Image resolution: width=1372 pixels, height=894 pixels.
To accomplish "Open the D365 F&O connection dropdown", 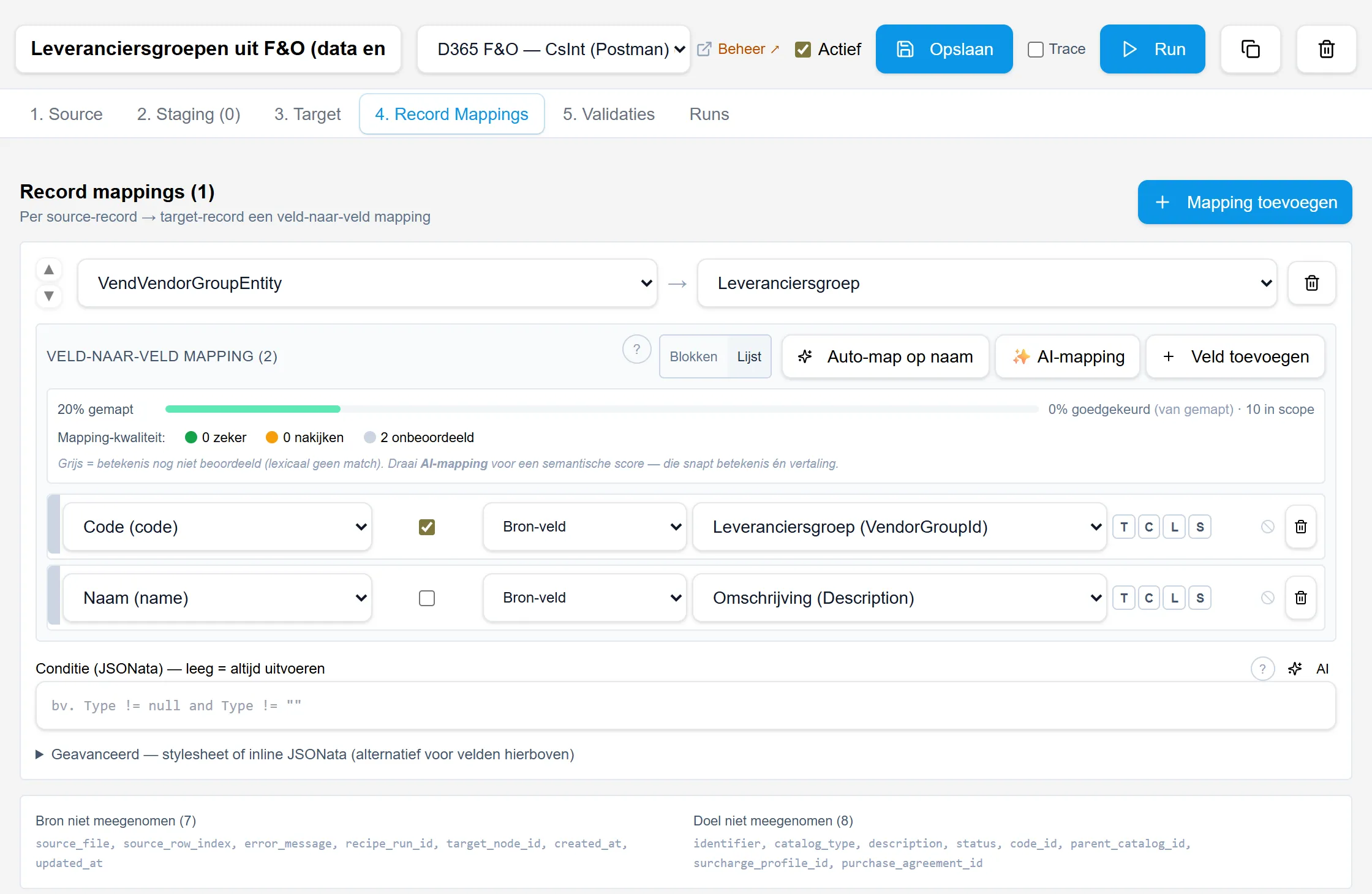I will click(554, 49).
